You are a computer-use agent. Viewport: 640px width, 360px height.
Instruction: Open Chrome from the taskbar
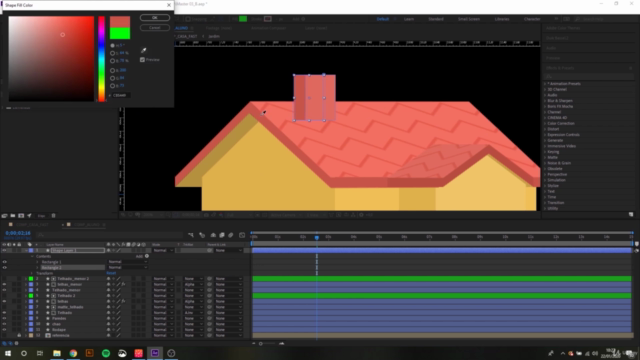(x=73, y=353)
